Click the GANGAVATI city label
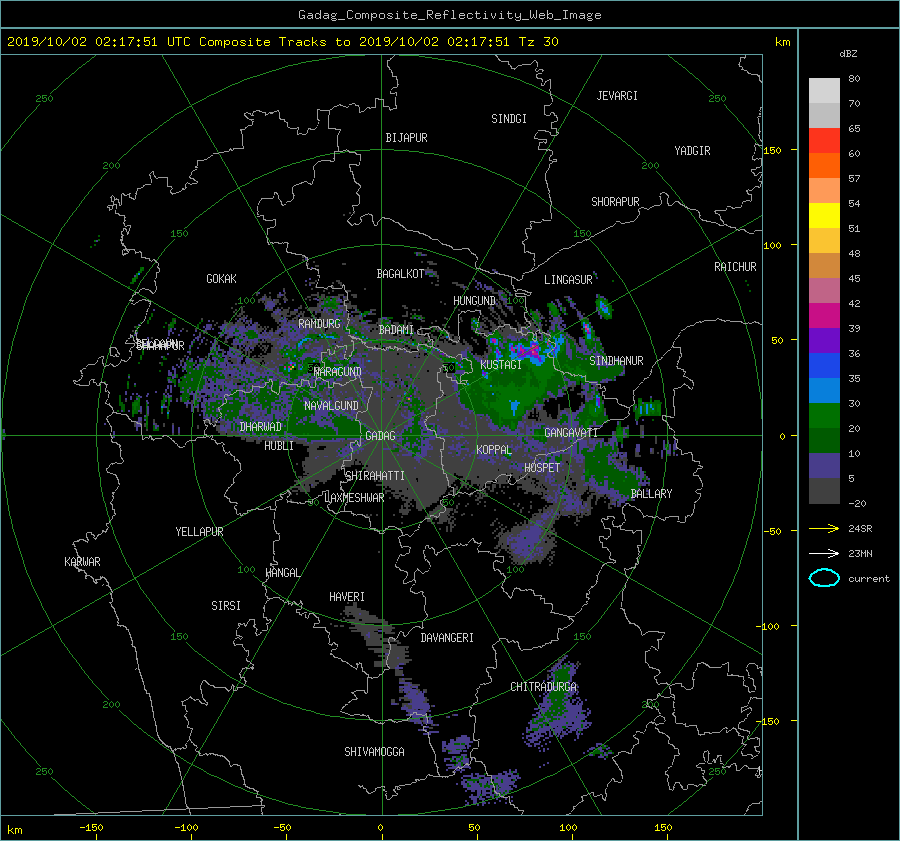 click(571, 433)
